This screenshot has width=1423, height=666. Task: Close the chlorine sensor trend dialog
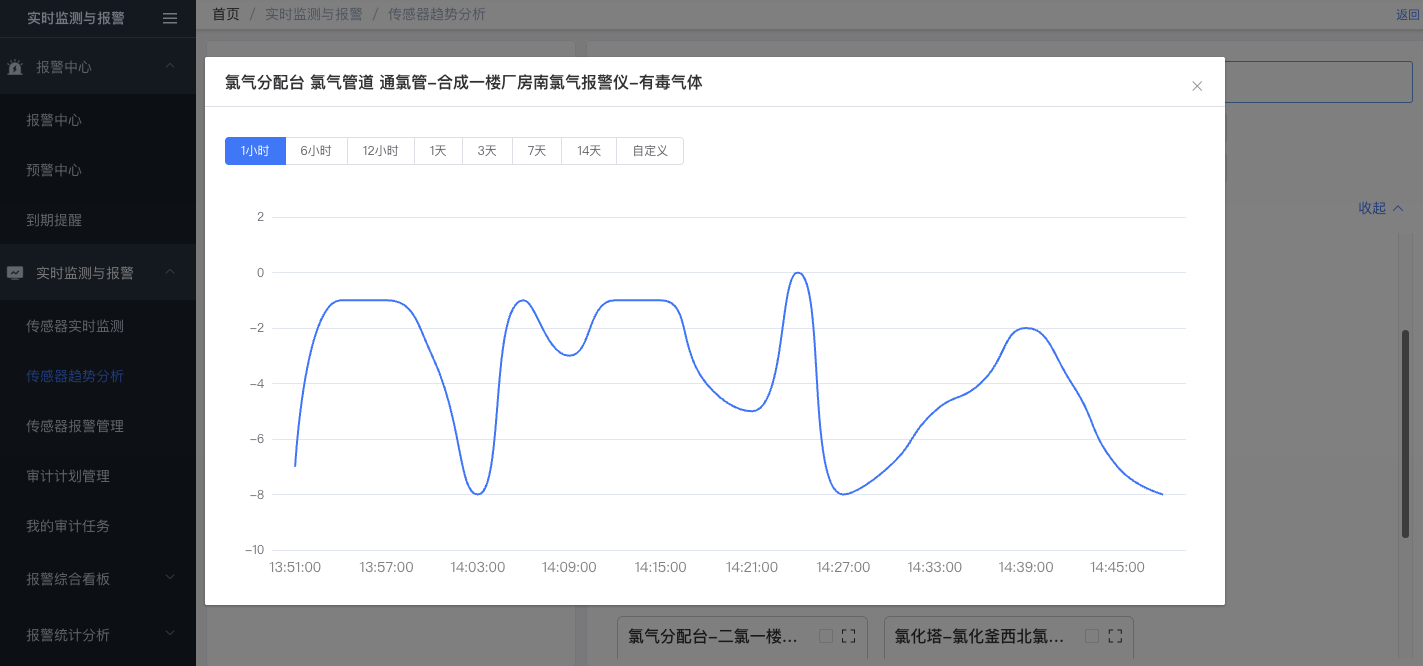pyautogui.click(x=1197, y=86)
